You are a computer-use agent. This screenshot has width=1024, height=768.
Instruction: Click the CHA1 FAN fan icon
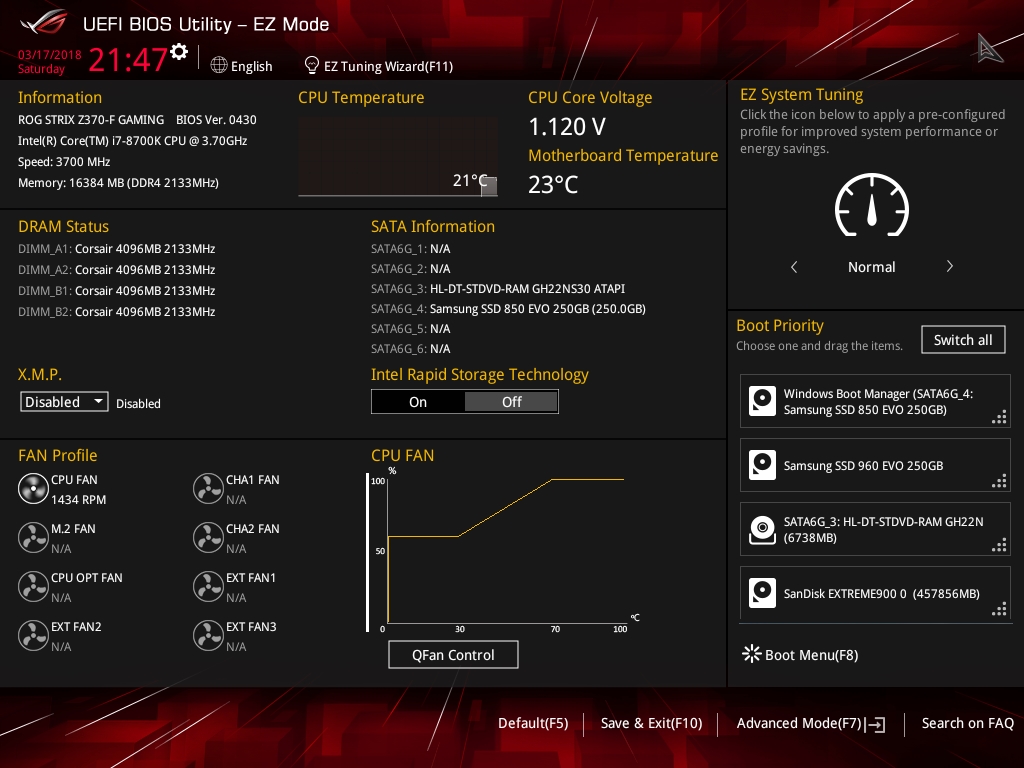pos(208,488)
